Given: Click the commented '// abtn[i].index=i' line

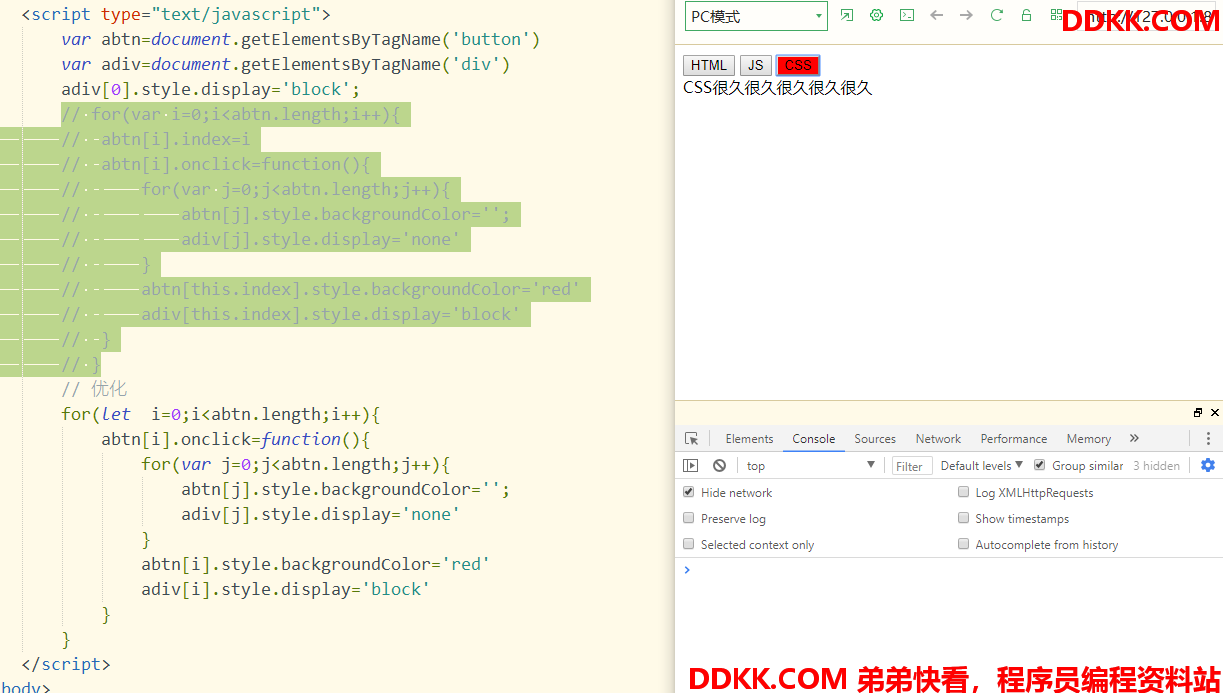Looking at the screenshot, I should coord(156,139).
